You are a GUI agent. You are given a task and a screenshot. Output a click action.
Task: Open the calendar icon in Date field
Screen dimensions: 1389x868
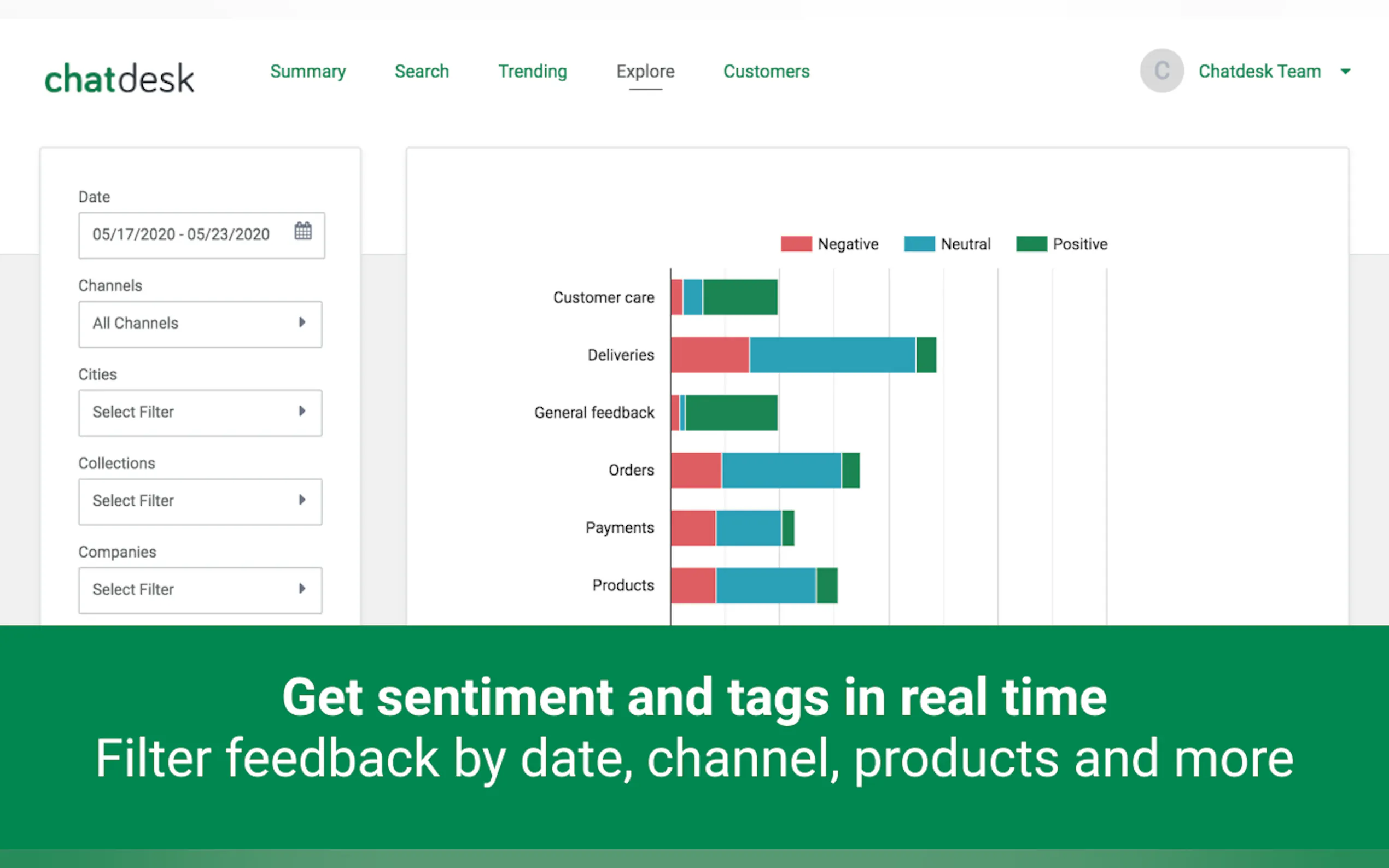[x=303, y=231]
